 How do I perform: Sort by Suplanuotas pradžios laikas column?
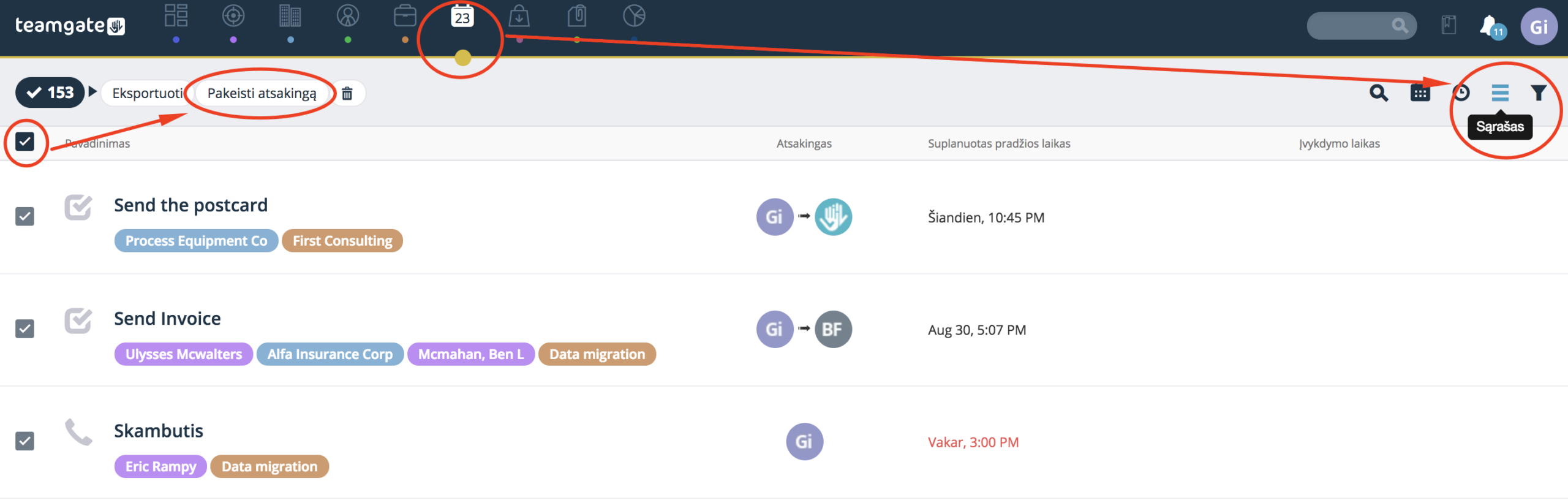point(999,143)
